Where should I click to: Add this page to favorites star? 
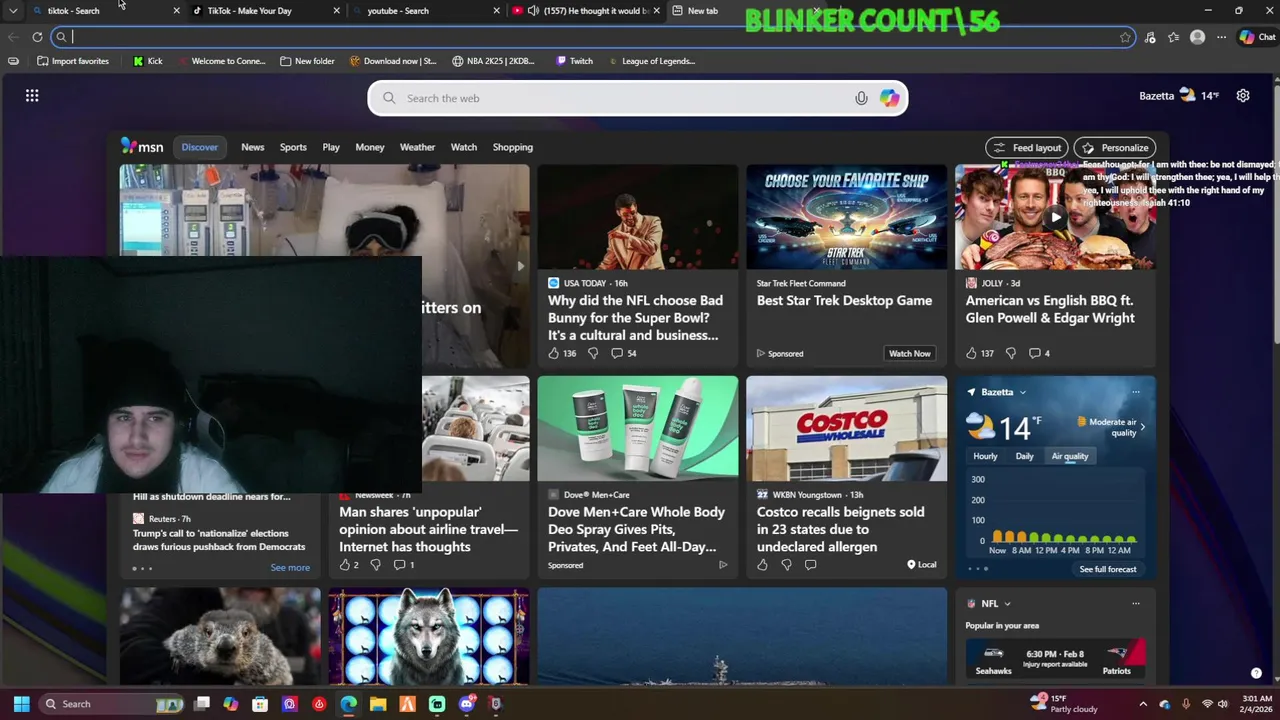[1125, 37]
